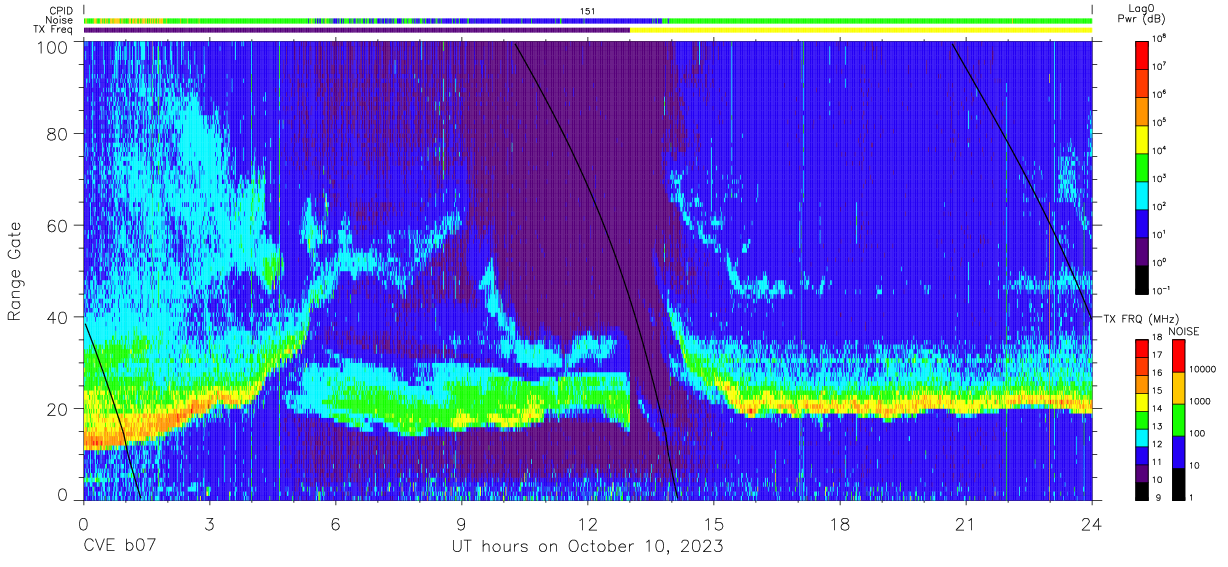Click the CPID value '151'
This screenshot has height=567, width=1228.
(x=588, y=11)
